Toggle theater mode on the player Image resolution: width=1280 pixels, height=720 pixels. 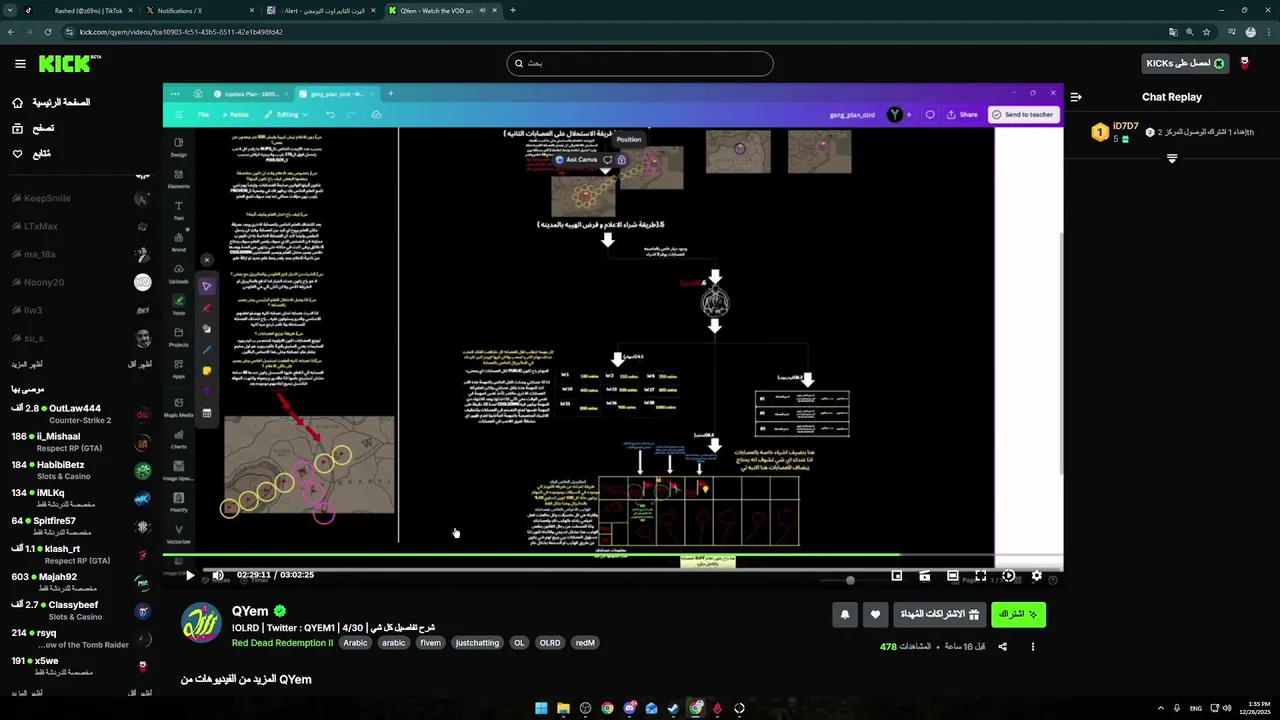952,576
